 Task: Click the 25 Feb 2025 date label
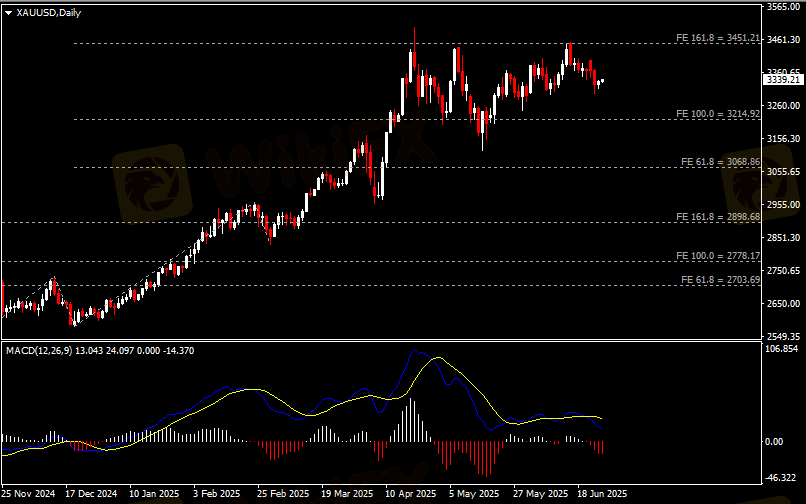(283, 494)
